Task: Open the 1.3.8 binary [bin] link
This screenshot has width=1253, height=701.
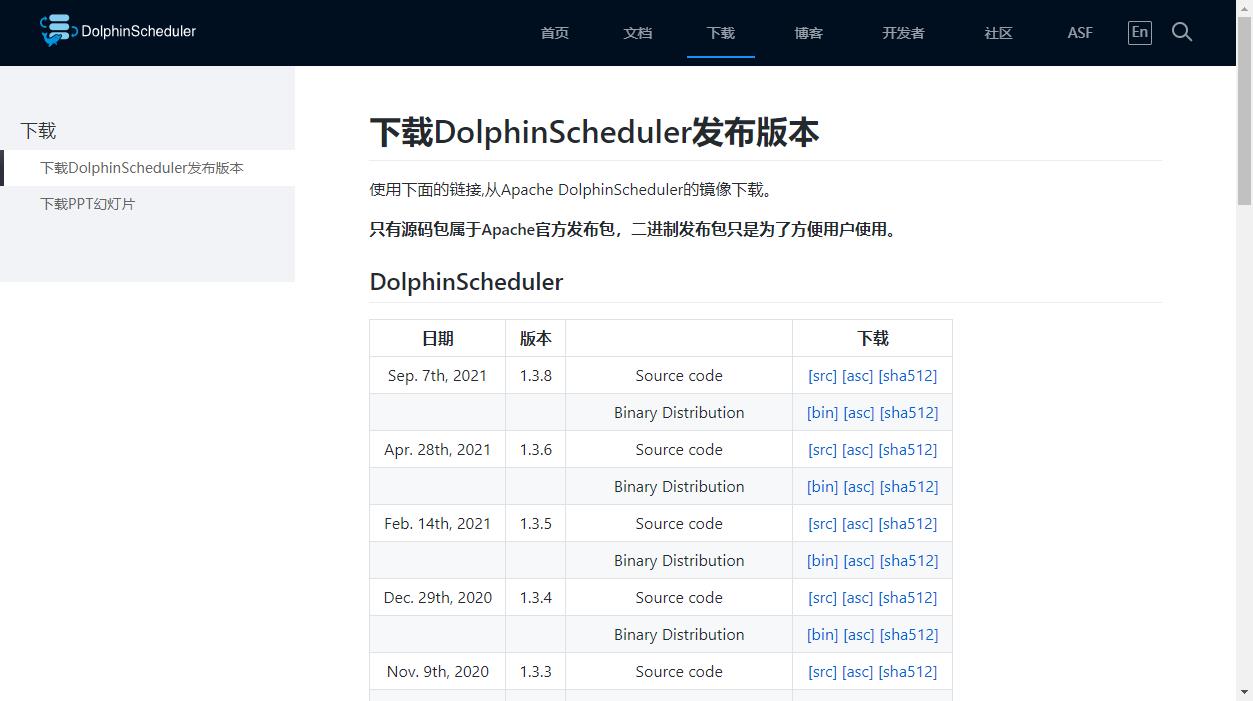Action: [822, 412]
